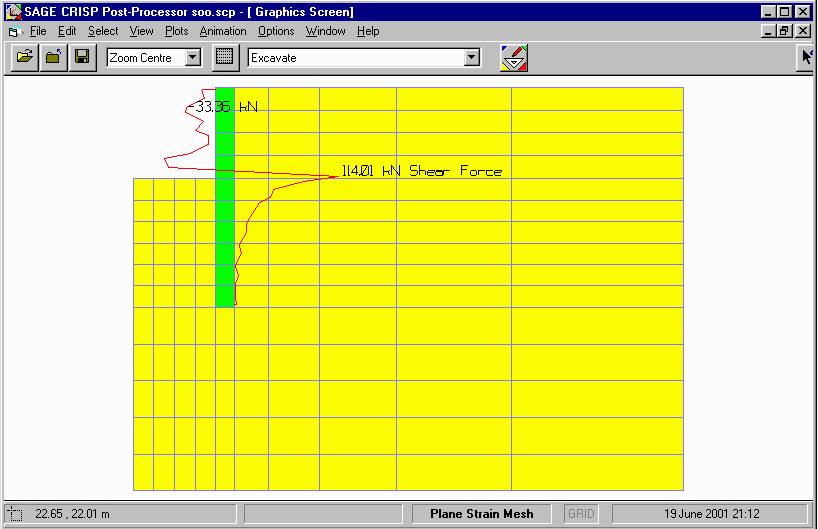Minimize the main application window
Screen dimensions: 818x529
pyautogui.click(x=768, y=11)
